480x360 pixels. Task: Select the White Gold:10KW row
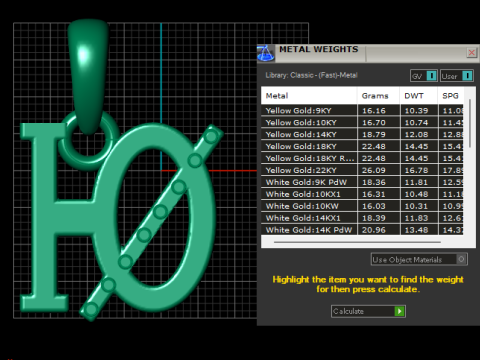pyautogui.click(x=362, y=206)
